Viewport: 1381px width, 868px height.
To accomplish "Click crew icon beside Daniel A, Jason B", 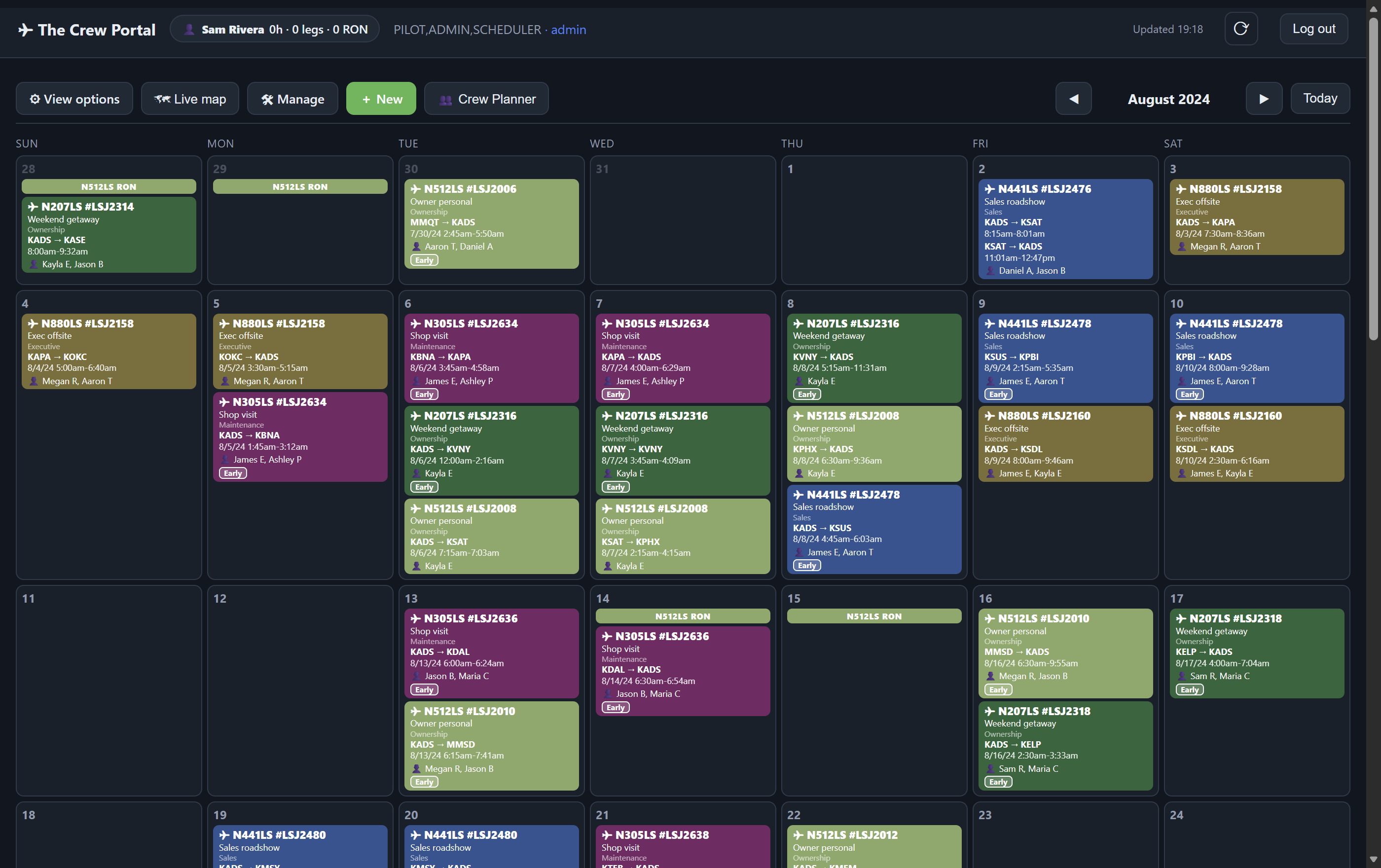I will [990, 271].
